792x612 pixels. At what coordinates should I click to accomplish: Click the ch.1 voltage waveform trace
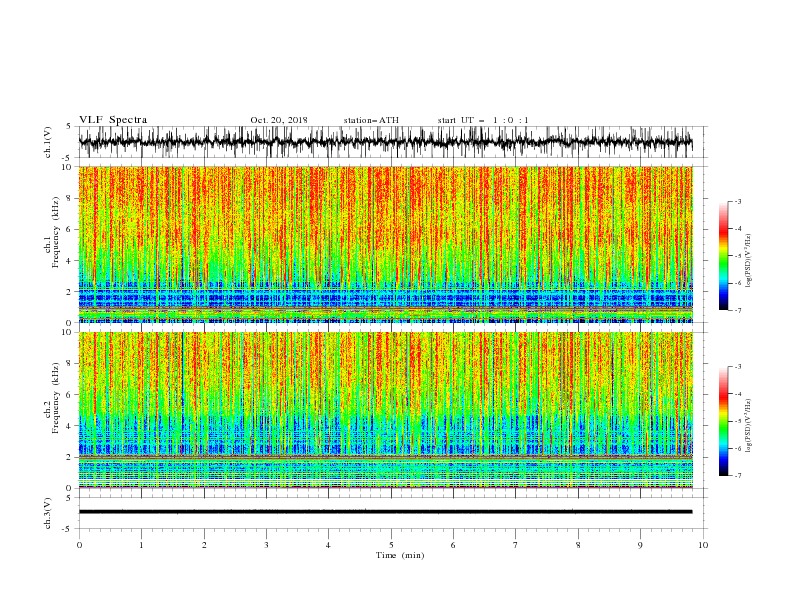pyautogui.click(x=385, y=142)
